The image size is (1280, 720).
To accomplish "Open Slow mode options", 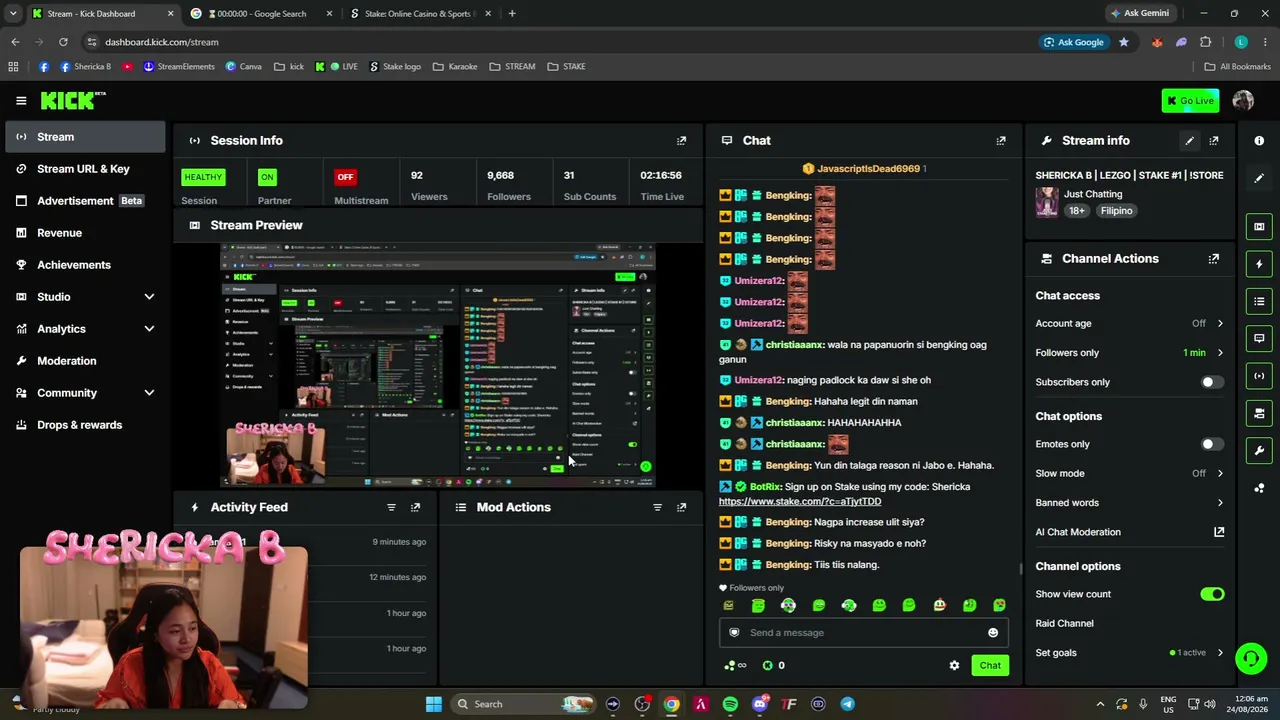I will tap(1130, 474).
